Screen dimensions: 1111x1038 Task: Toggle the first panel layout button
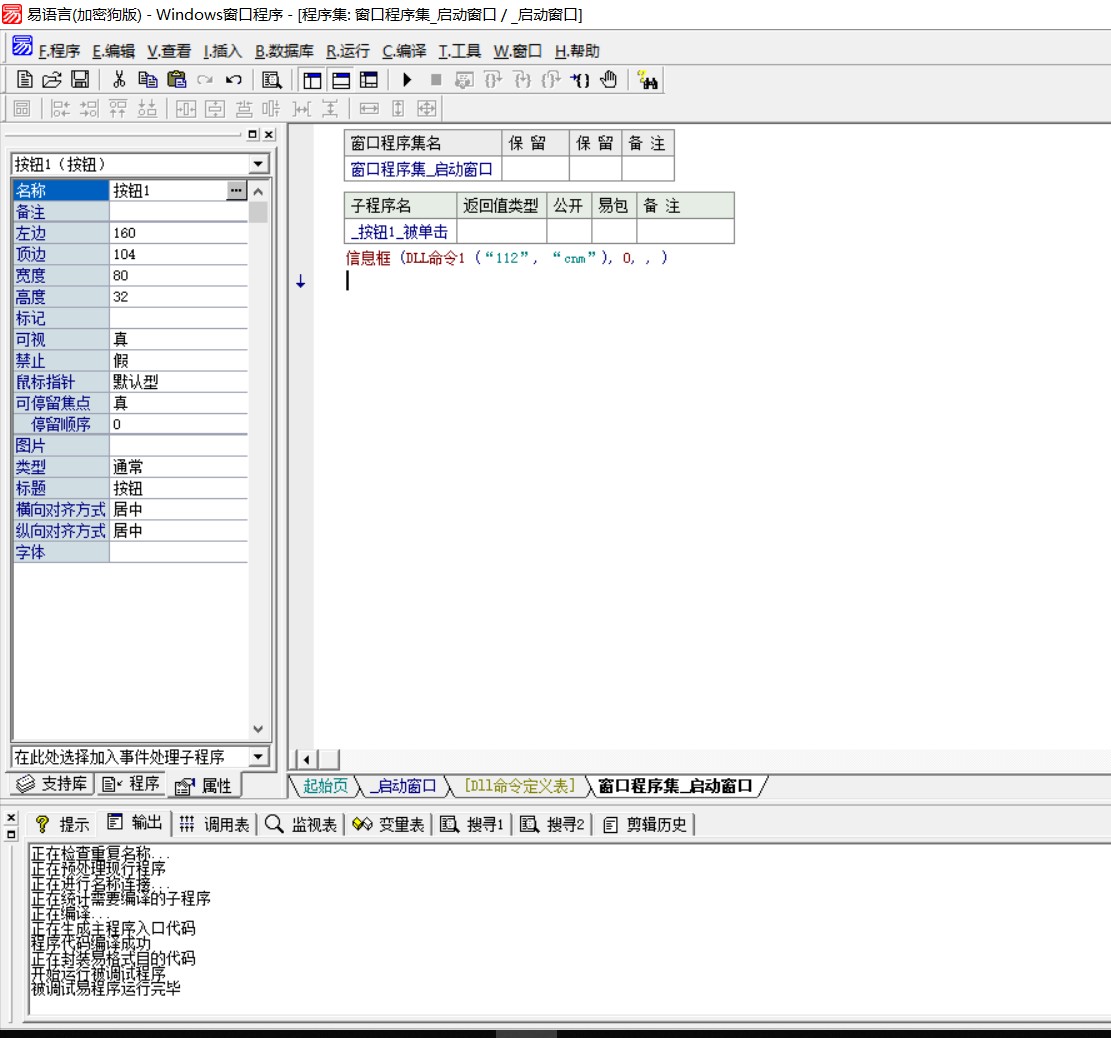(312, 80)
